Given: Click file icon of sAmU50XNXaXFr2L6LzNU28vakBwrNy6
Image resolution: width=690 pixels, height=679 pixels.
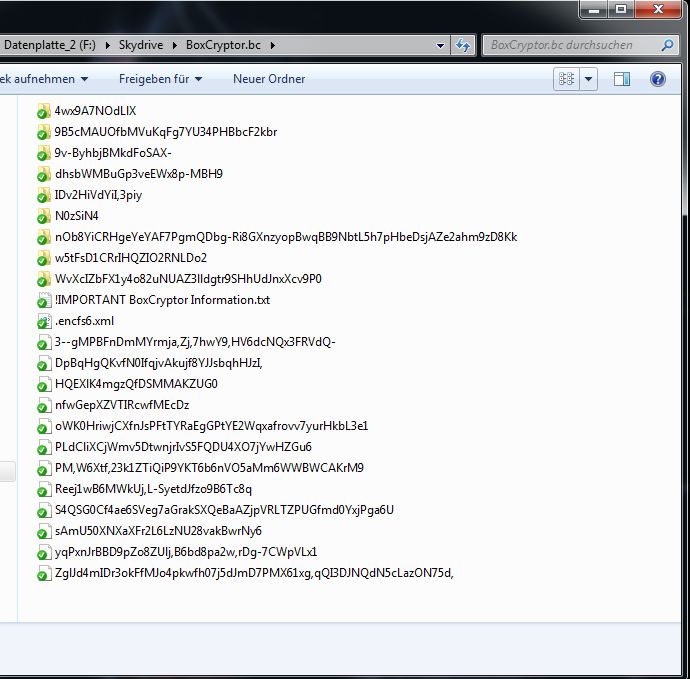Looking at the screenshot, I should 43,532.
